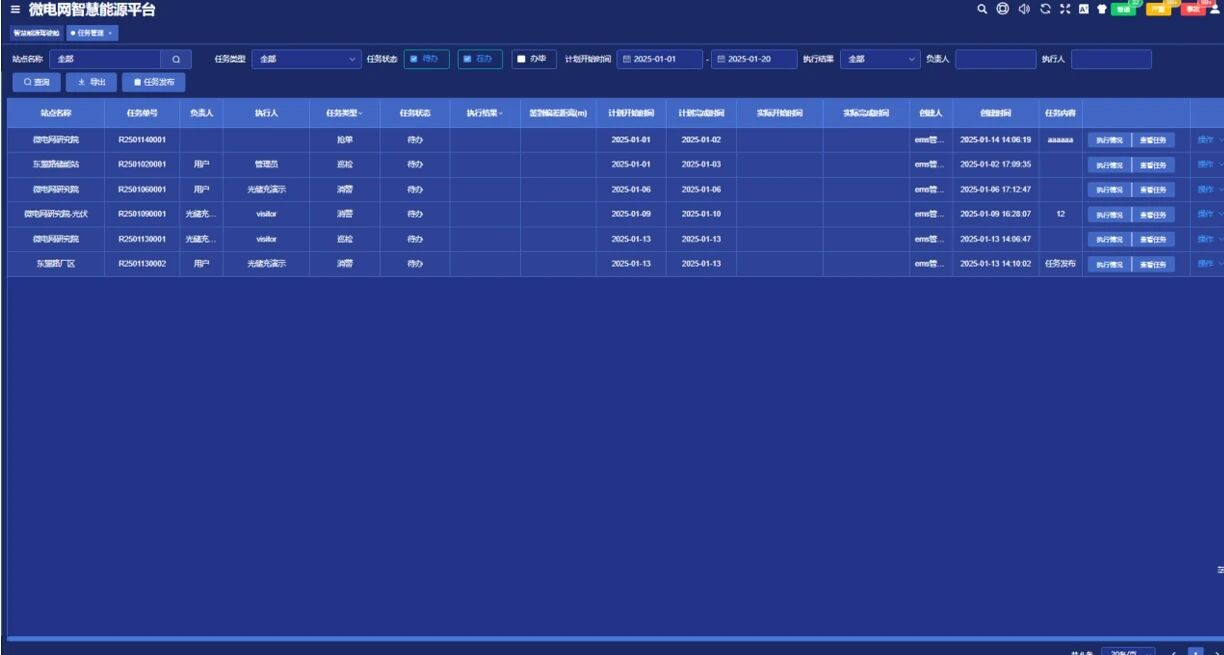Click the red alarm badge in header
Screen dimensions: 1224x655
click(1193, 9)
